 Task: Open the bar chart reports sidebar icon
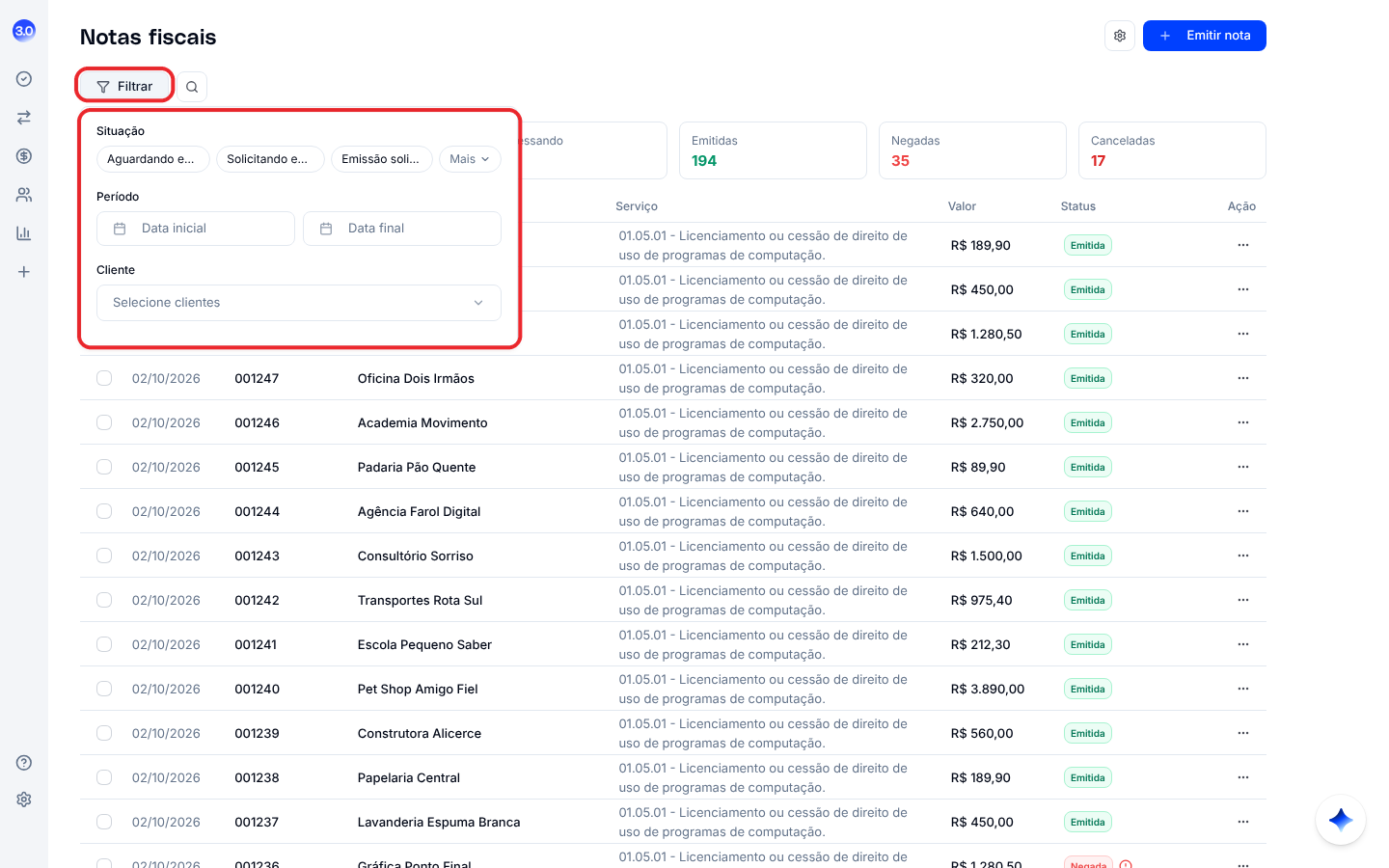pyautogui.click(x=24, y=233)
